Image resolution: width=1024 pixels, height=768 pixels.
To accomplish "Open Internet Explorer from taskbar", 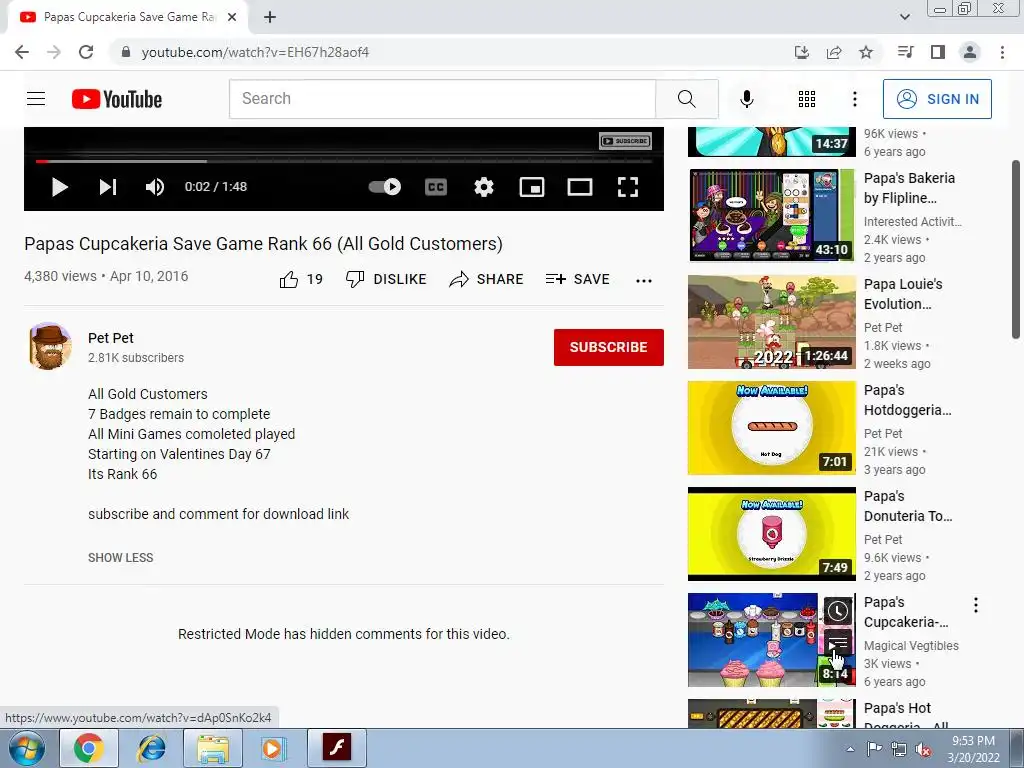I will (151, 748).
